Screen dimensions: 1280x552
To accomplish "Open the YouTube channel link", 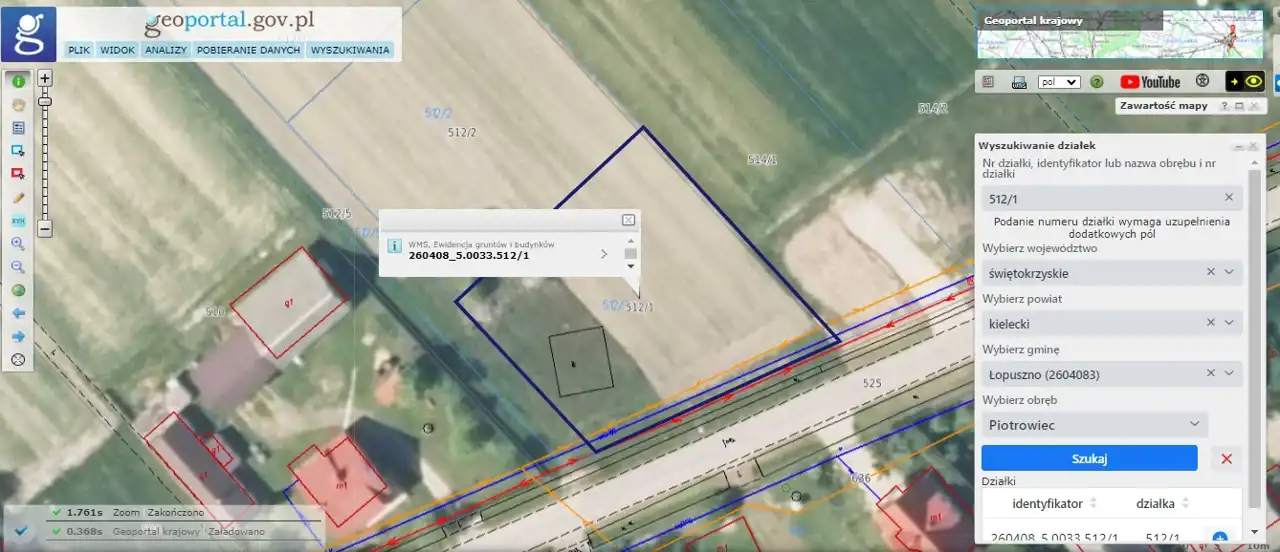I will pyautogui.click(x=1150, y=82).
